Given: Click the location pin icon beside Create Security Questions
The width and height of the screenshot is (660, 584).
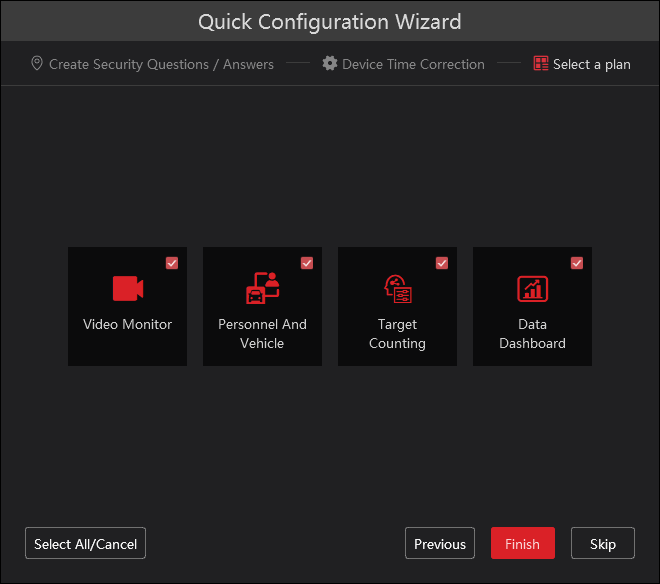Looking at the screenshot, I should [37, 64].
